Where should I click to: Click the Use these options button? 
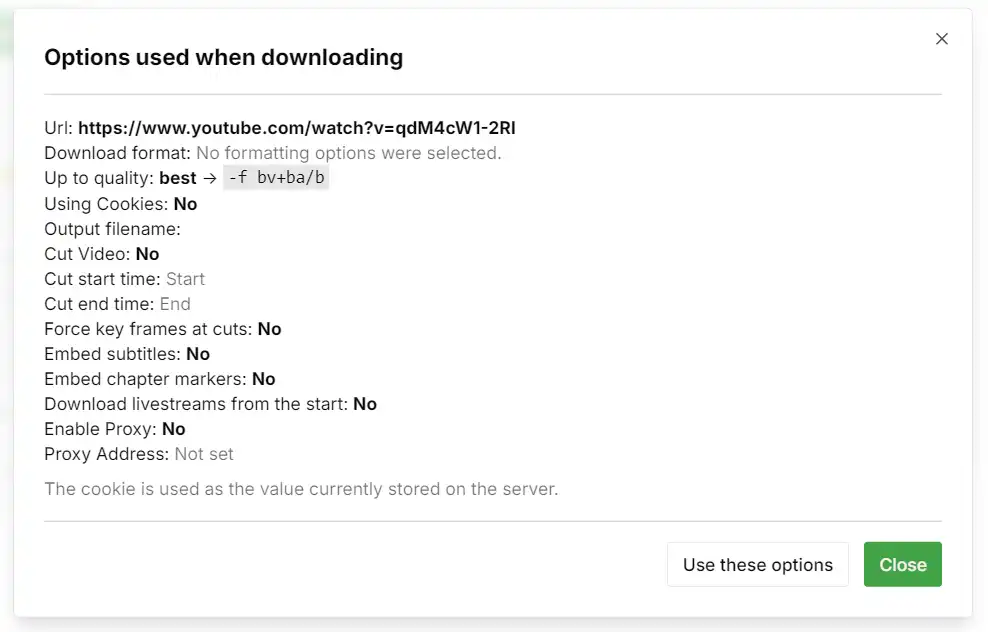click(757, 565)
